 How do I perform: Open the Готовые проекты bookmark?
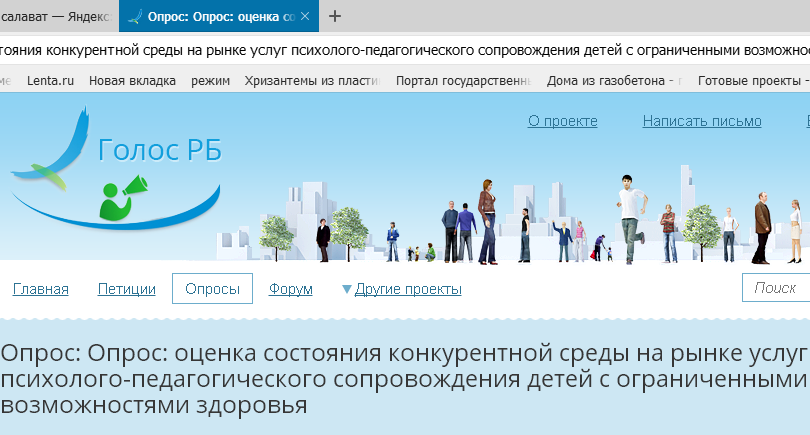tap(750, 81)
